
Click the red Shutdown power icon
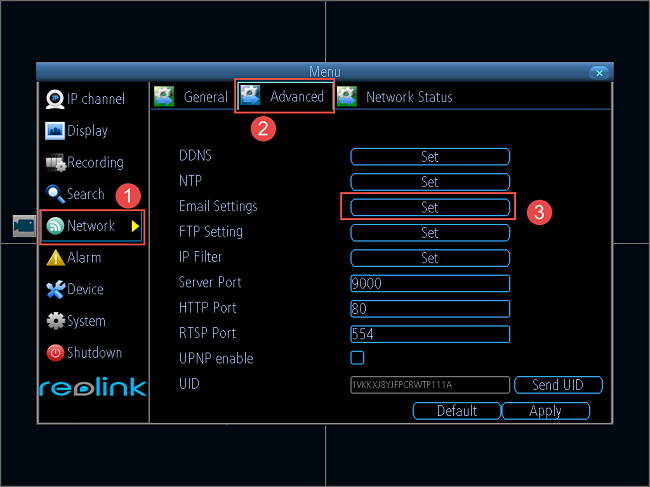pyautogui.click(x=56, y=353)
